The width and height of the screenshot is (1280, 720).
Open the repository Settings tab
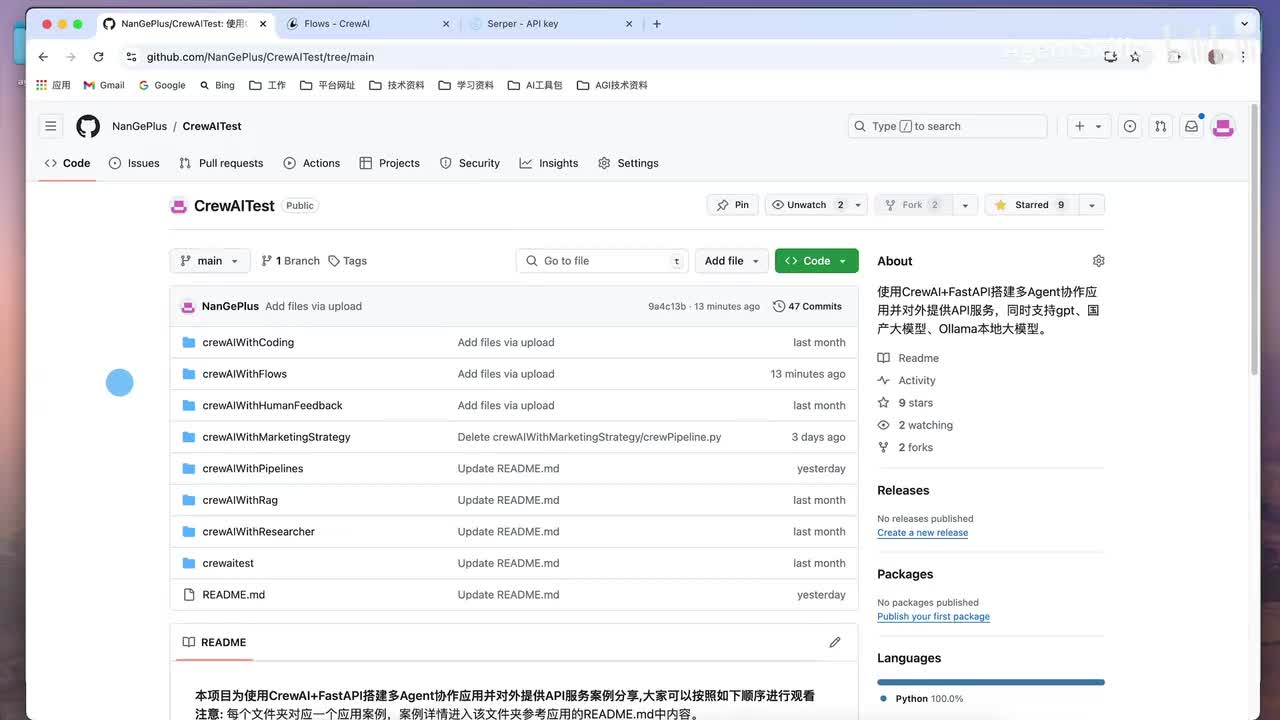tap(628, 163)
